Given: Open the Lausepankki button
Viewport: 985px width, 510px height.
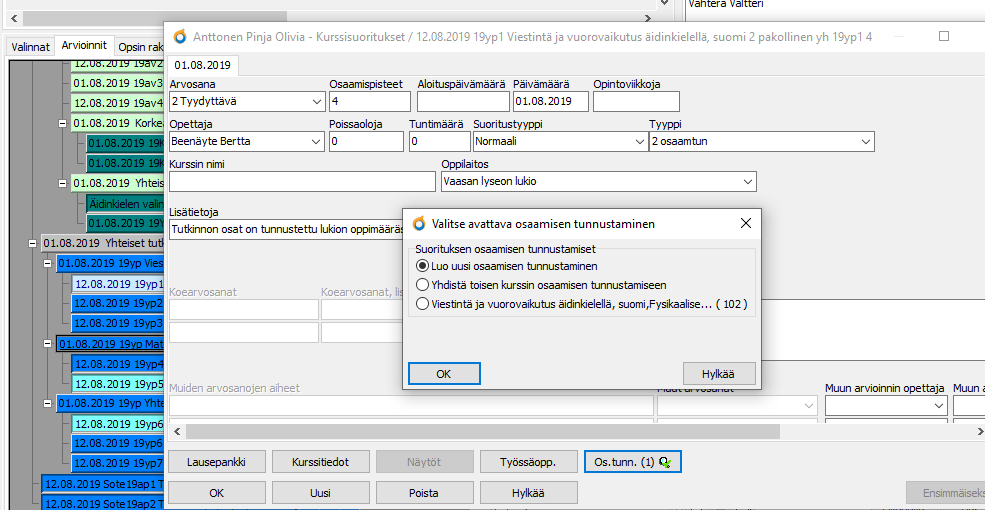Looking at the screenshot, I should [x=216, y=462].
